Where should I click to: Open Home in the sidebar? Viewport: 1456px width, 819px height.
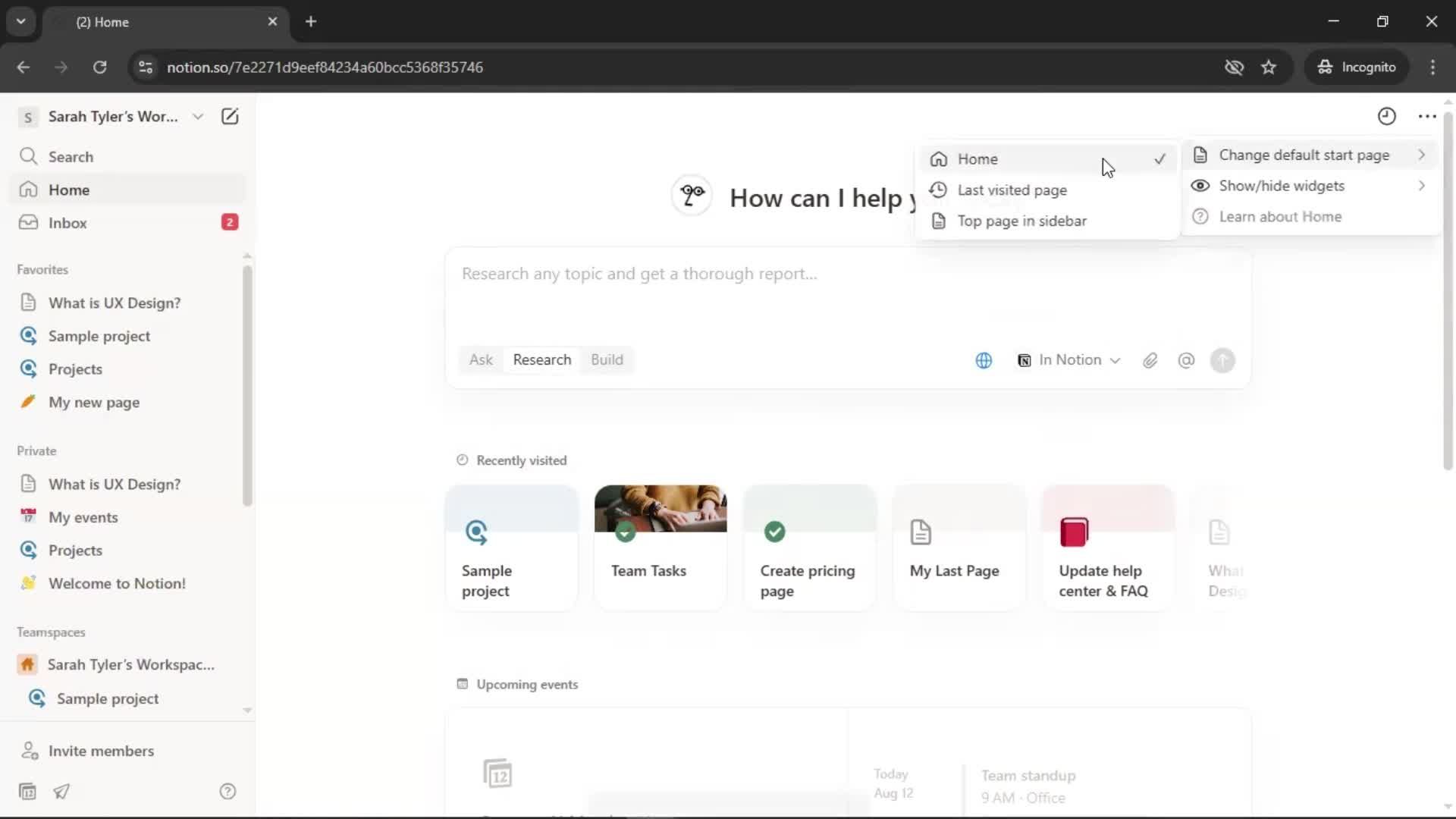(x=127, y=190)
